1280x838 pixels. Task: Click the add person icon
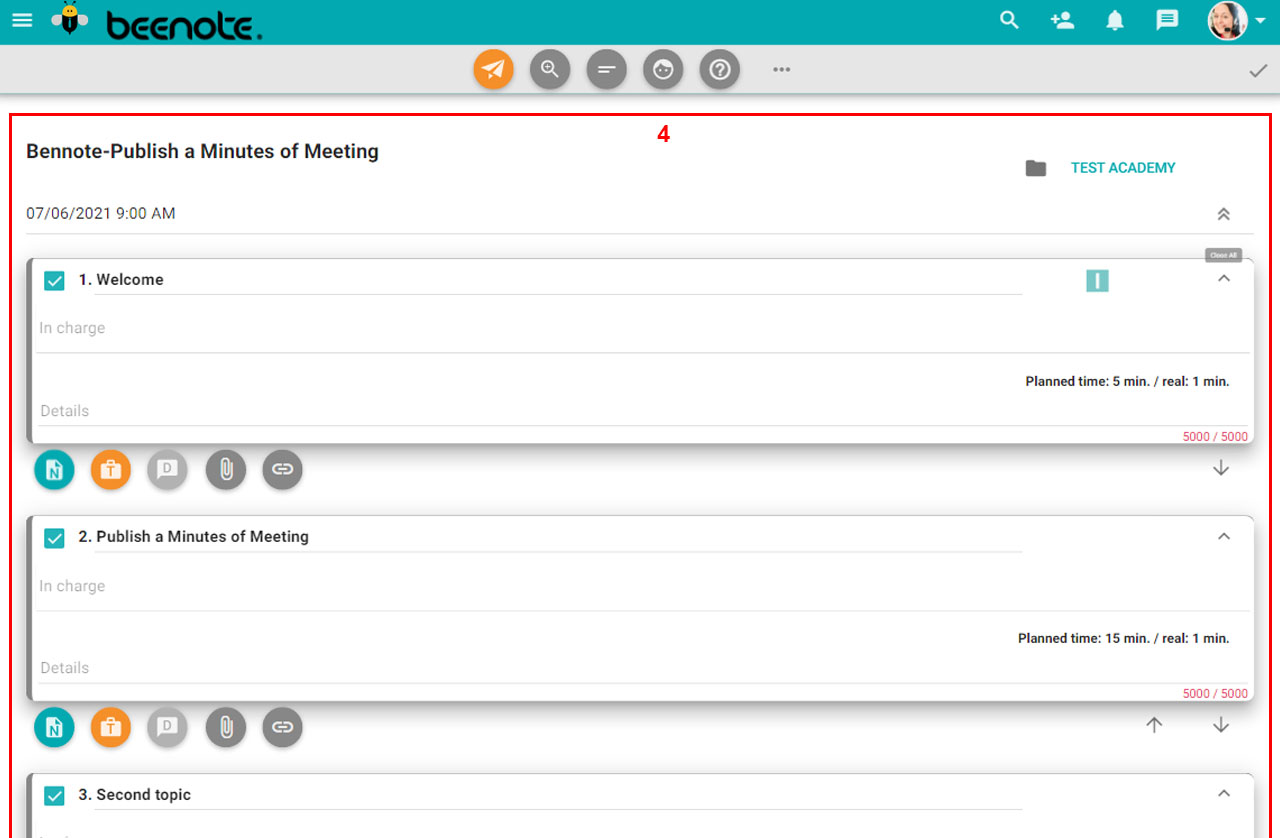pos(1062,20)
